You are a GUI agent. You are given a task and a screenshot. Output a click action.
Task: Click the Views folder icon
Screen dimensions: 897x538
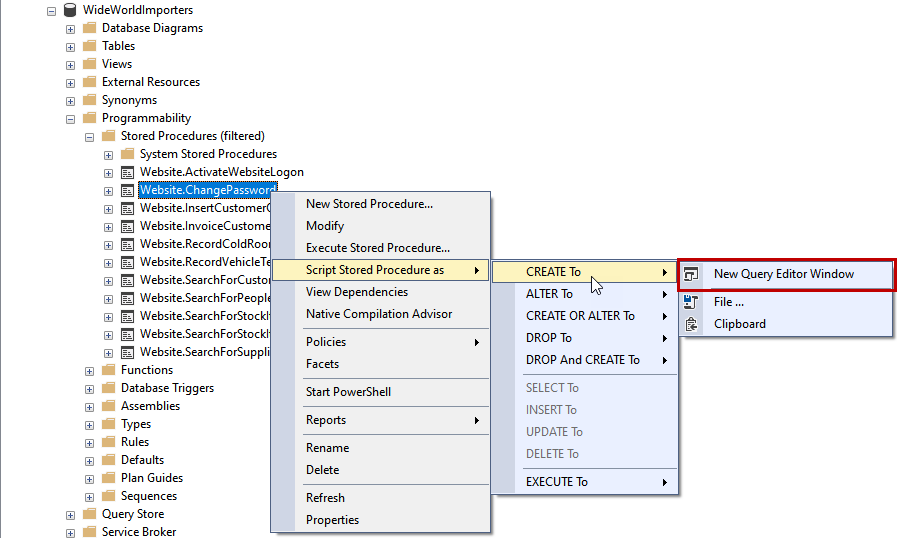tap(89, 64)
